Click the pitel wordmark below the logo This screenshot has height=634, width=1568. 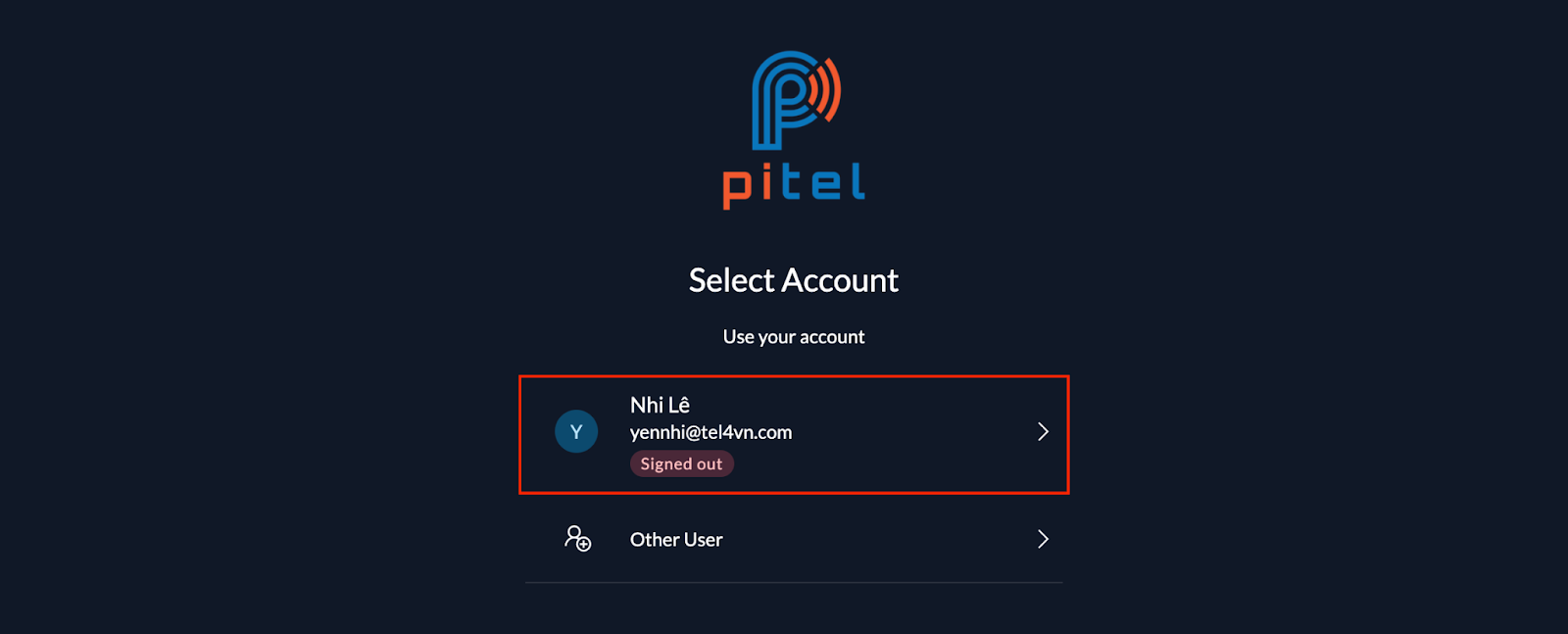(x=794, y=185)
